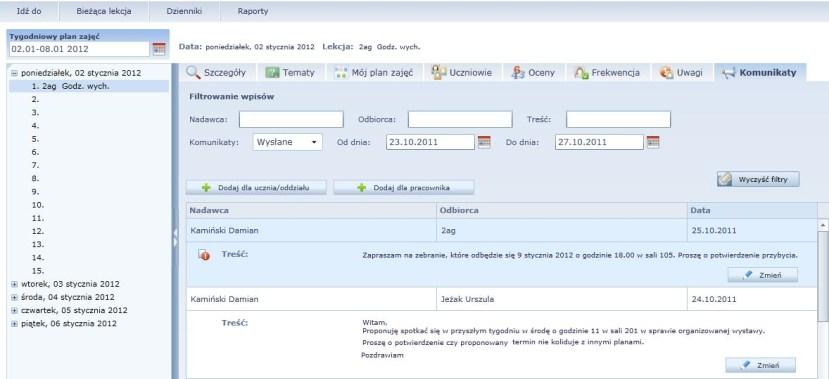This screenshot has width=829, height=379.
Task: Select lesson slot 8 in the tree
Action: click(x=35, y=179)
